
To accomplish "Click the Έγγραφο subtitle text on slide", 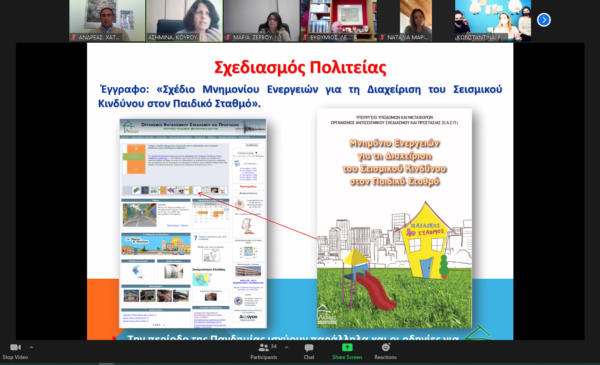I will click(x=300, y=96).
